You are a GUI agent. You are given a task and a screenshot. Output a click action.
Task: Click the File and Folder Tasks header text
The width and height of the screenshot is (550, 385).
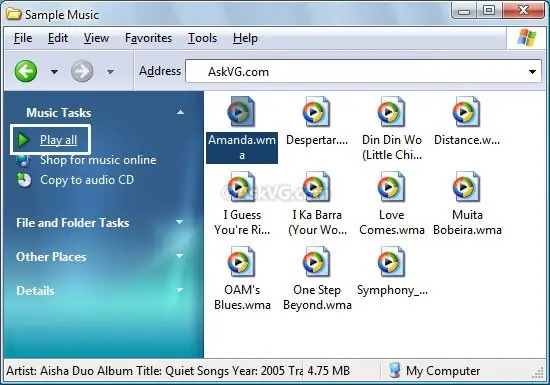(73, 223)
